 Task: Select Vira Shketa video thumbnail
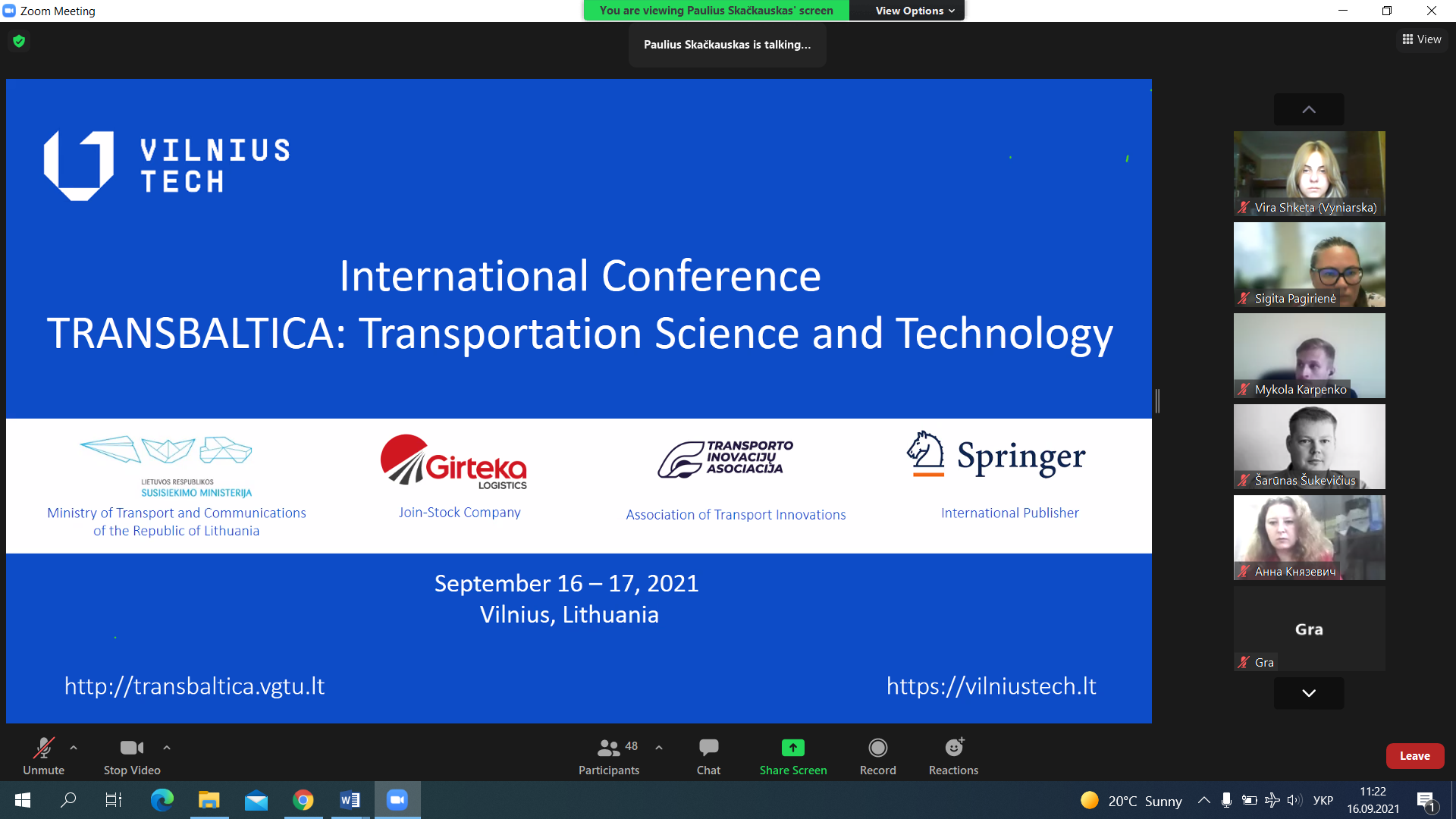click(1309, 174)
